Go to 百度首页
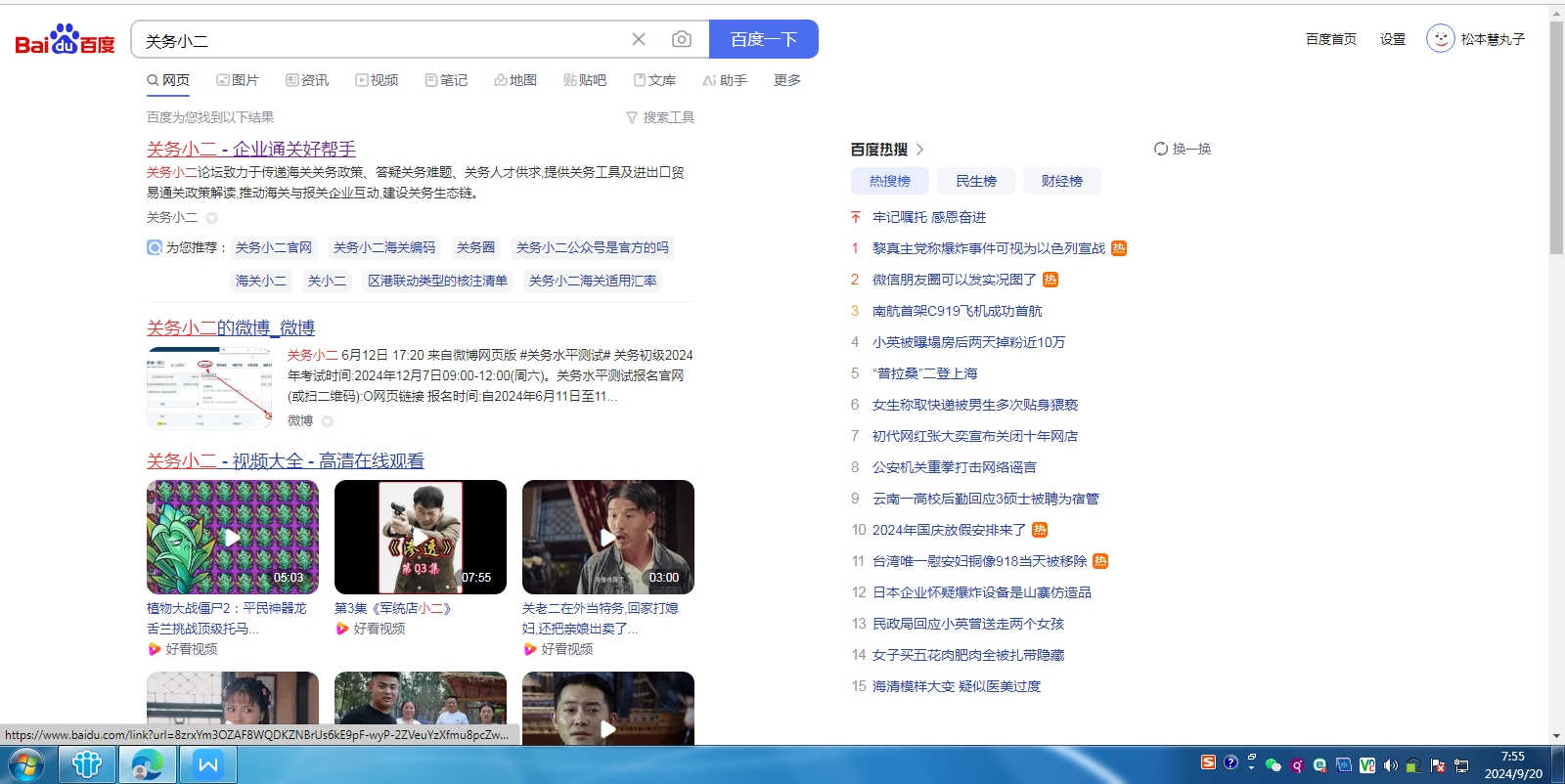 point(1331,39)
